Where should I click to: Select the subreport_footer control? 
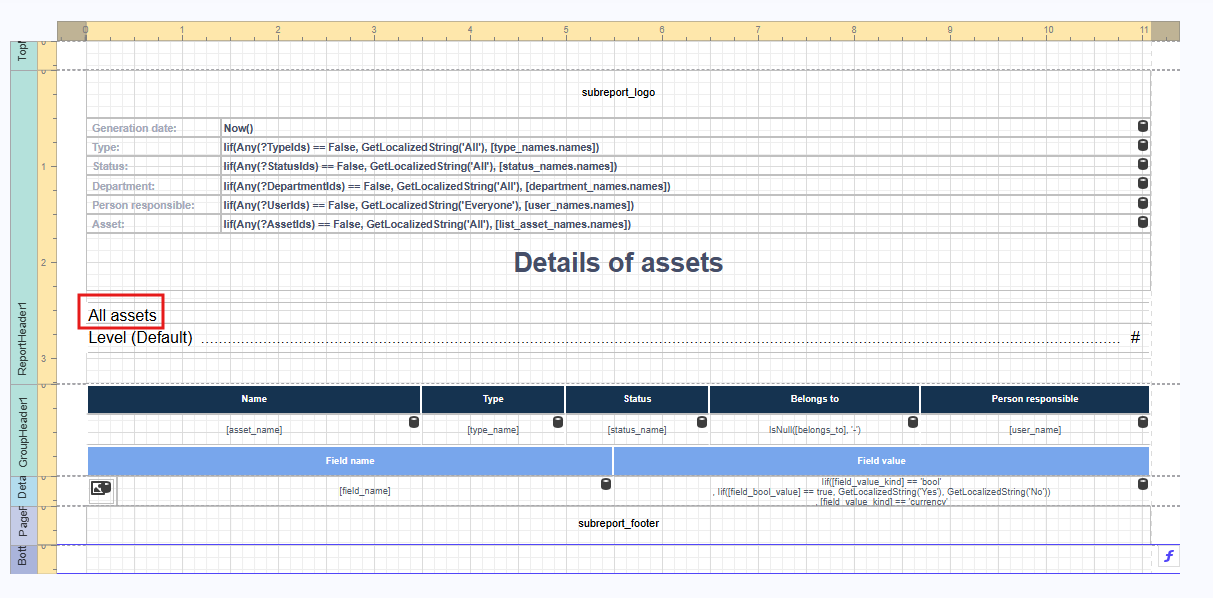(618, 523)
